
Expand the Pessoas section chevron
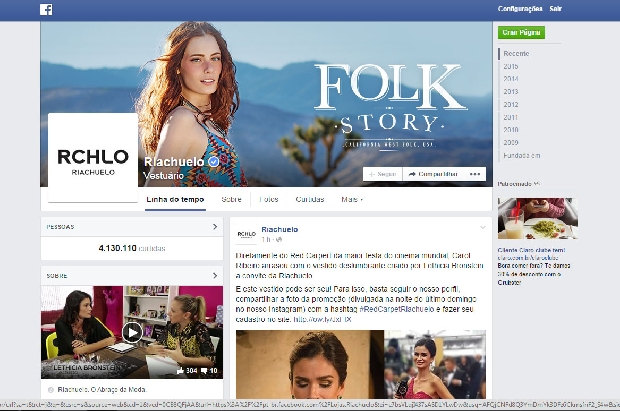pos(215,227)
